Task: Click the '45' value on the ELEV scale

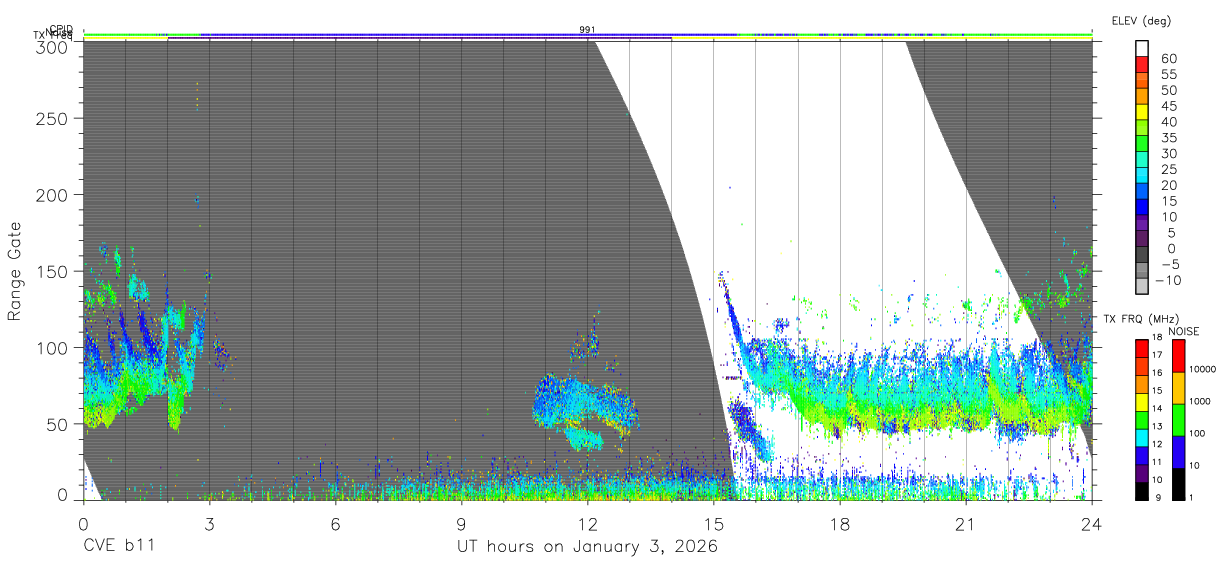Action: [1169, 106]
